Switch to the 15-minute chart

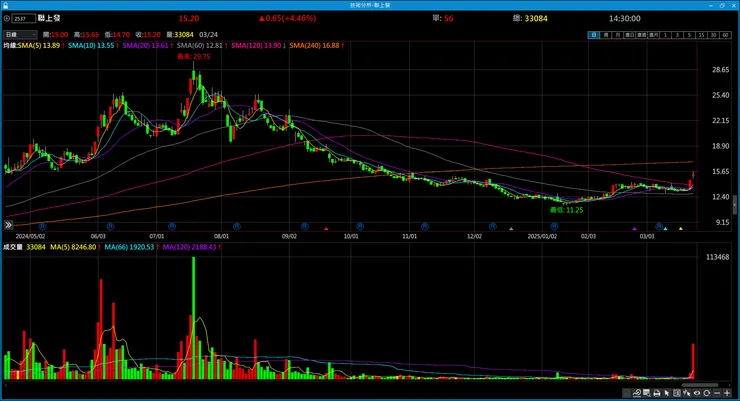click(701, 35)
